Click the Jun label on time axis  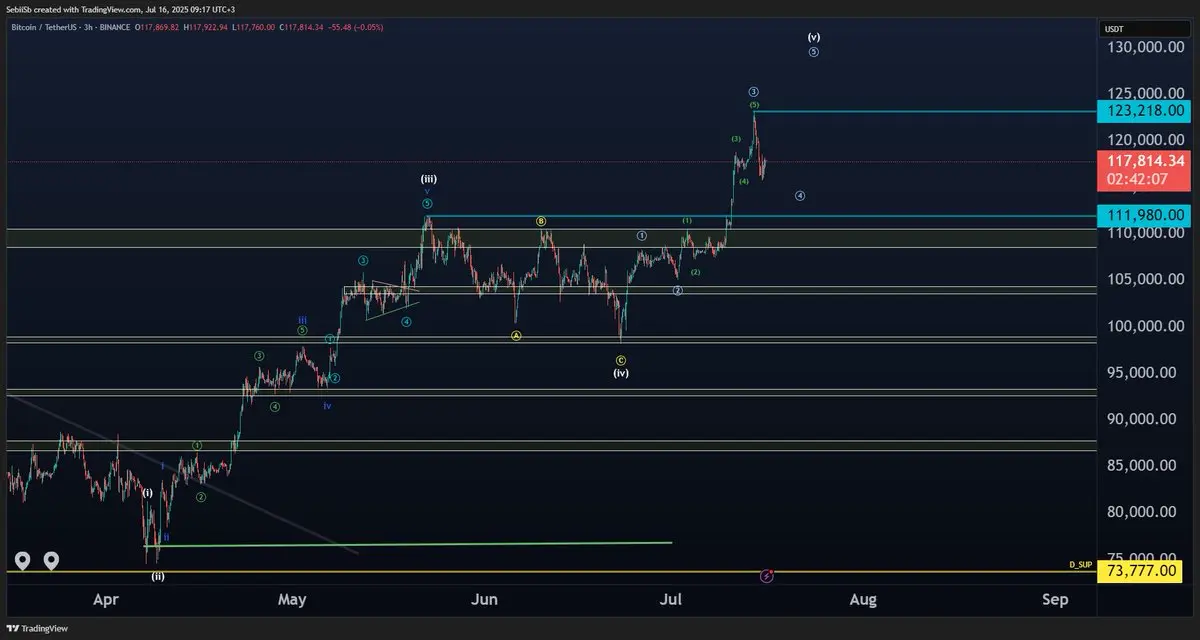click(x=484, y=599)
